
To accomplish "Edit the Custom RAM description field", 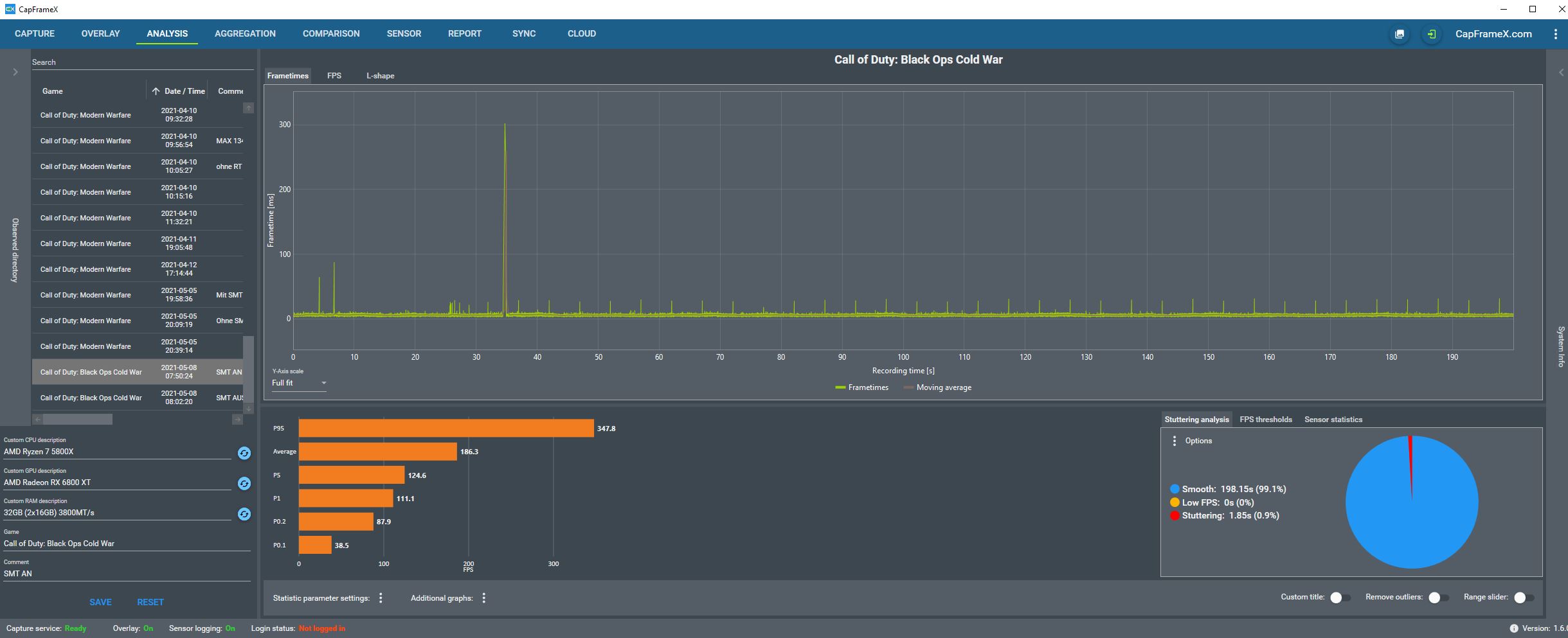I will pos(117,513).
